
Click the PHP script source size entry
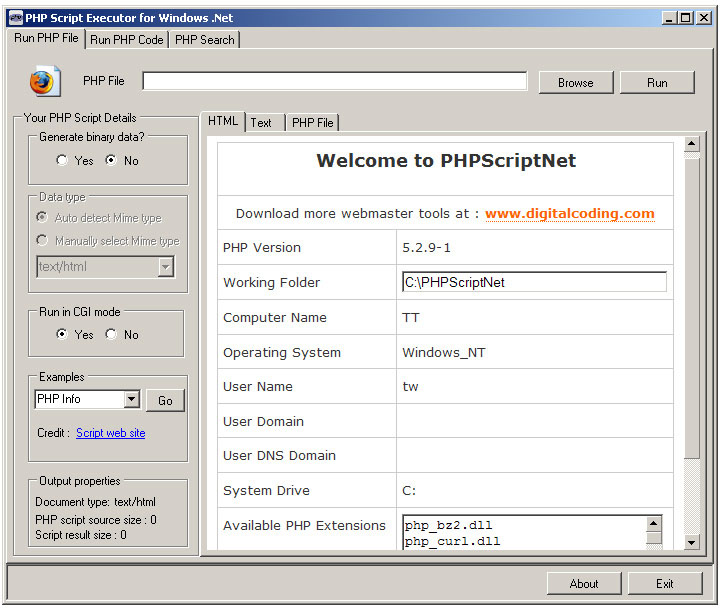pos(96,520)
